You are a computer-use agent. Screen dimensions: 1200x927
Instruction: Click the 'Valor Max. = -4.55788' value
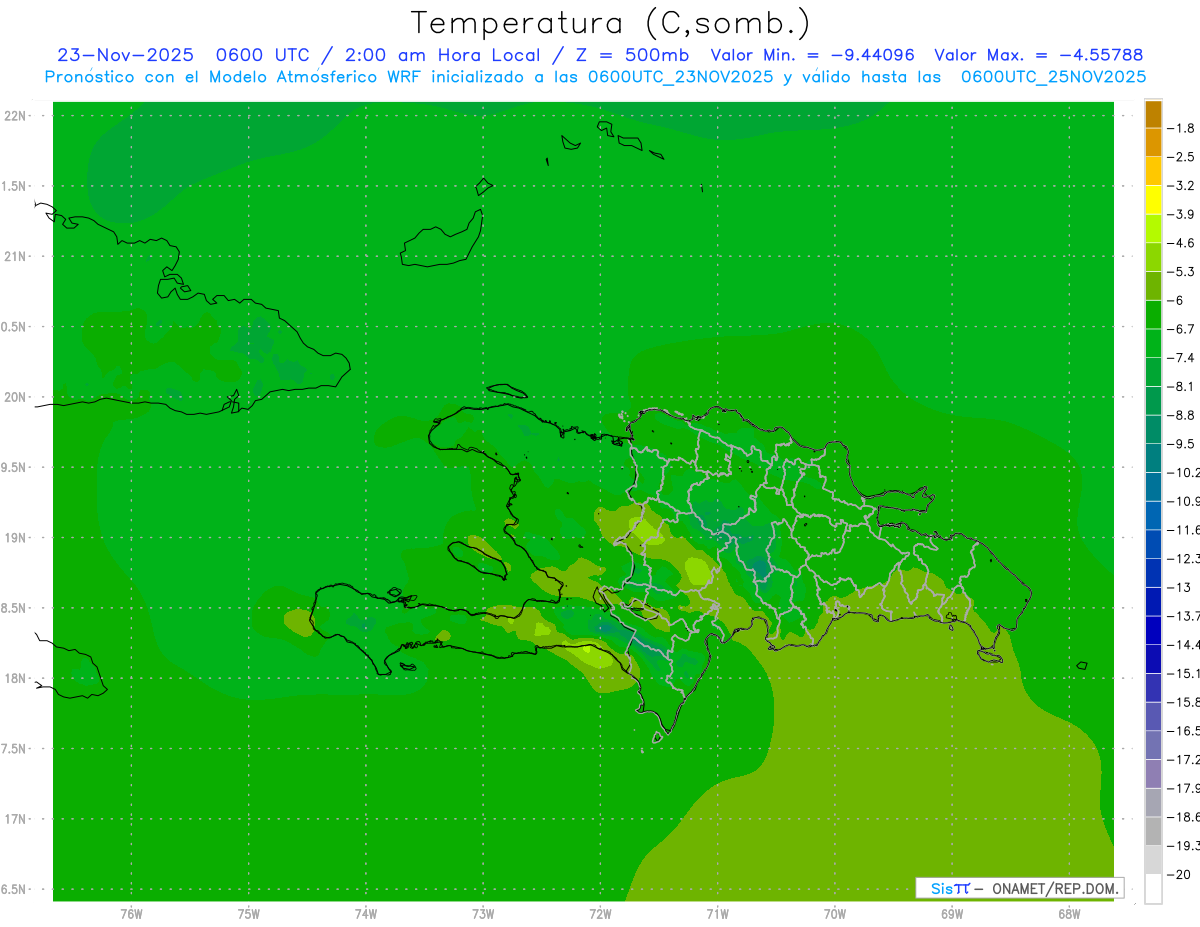click(x=1038, y=55)
